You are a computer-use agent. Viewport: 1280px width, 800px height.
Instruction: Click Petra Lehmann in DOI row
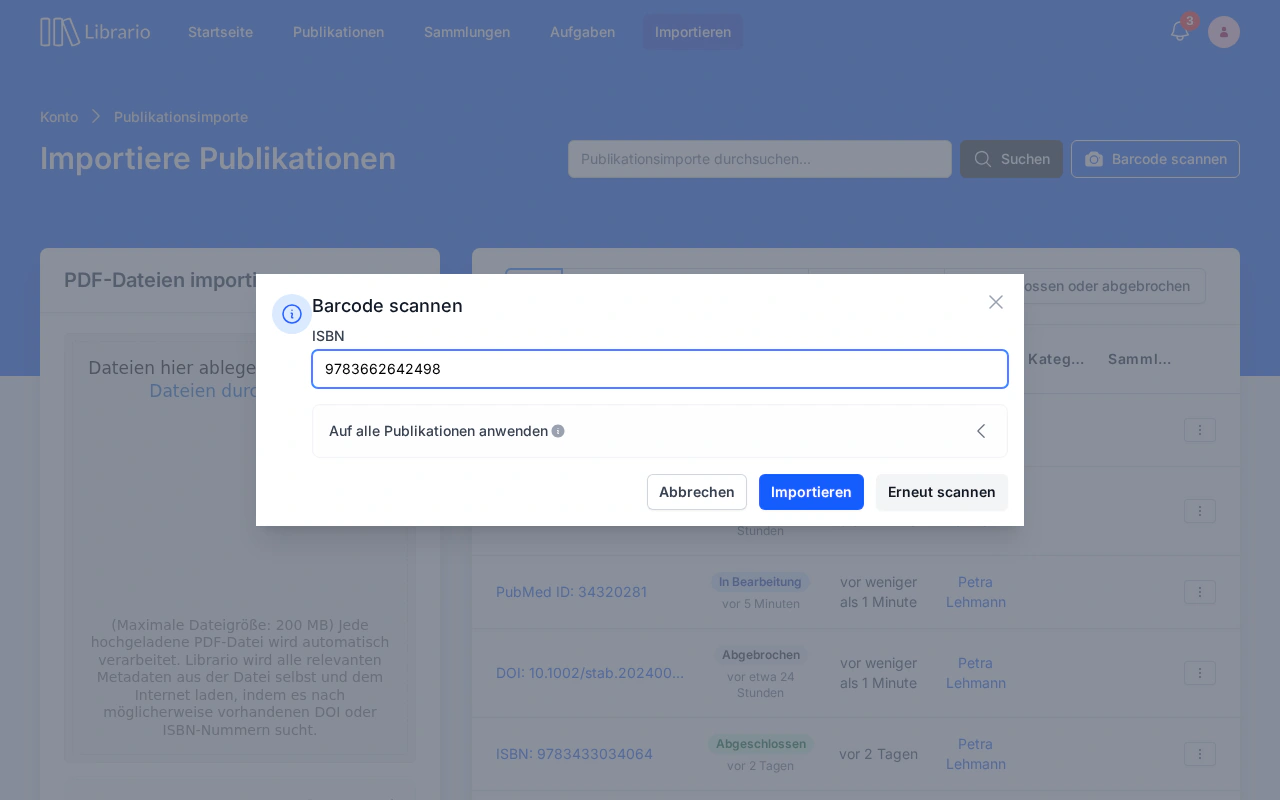pyautogui.click(x=976, y=673)
